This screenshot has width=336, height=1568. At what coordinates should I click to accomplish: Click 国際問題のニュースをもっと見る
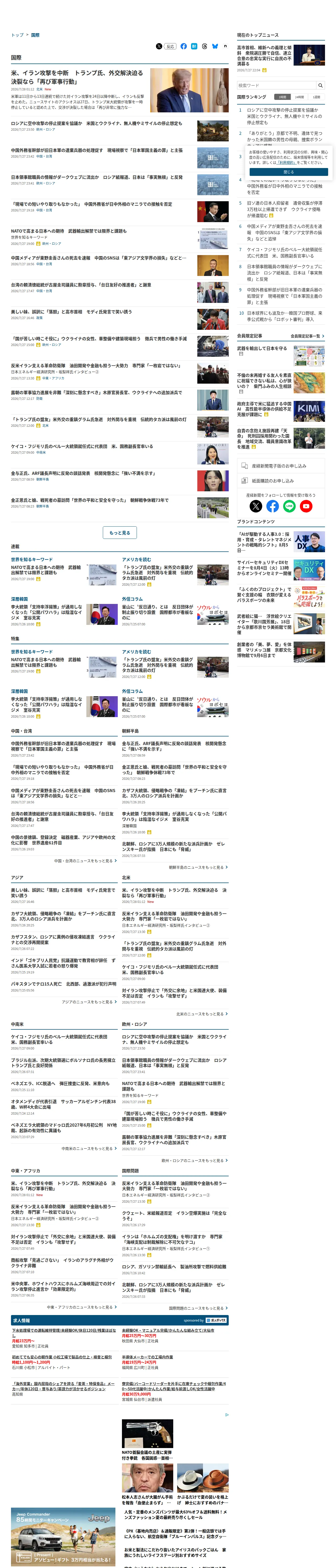click(x=198, y=1308)
